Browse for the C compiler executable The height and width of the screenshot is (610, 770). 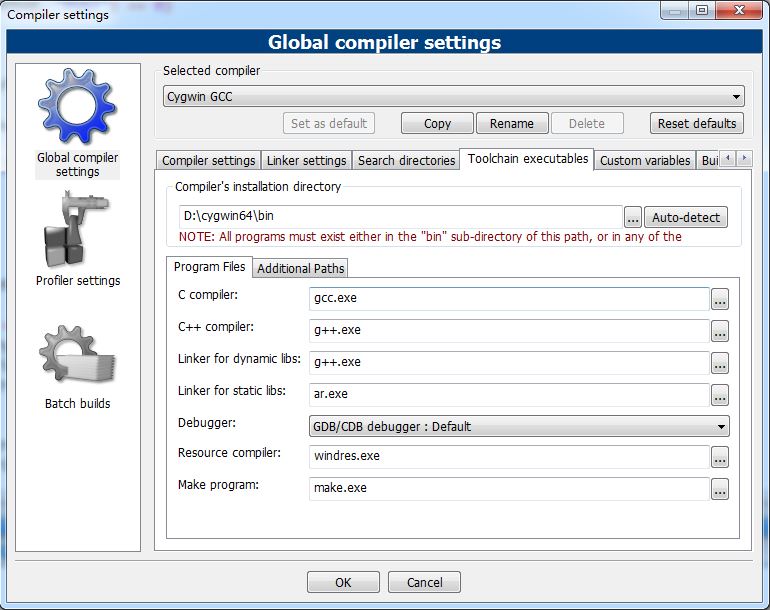point(720,299)
